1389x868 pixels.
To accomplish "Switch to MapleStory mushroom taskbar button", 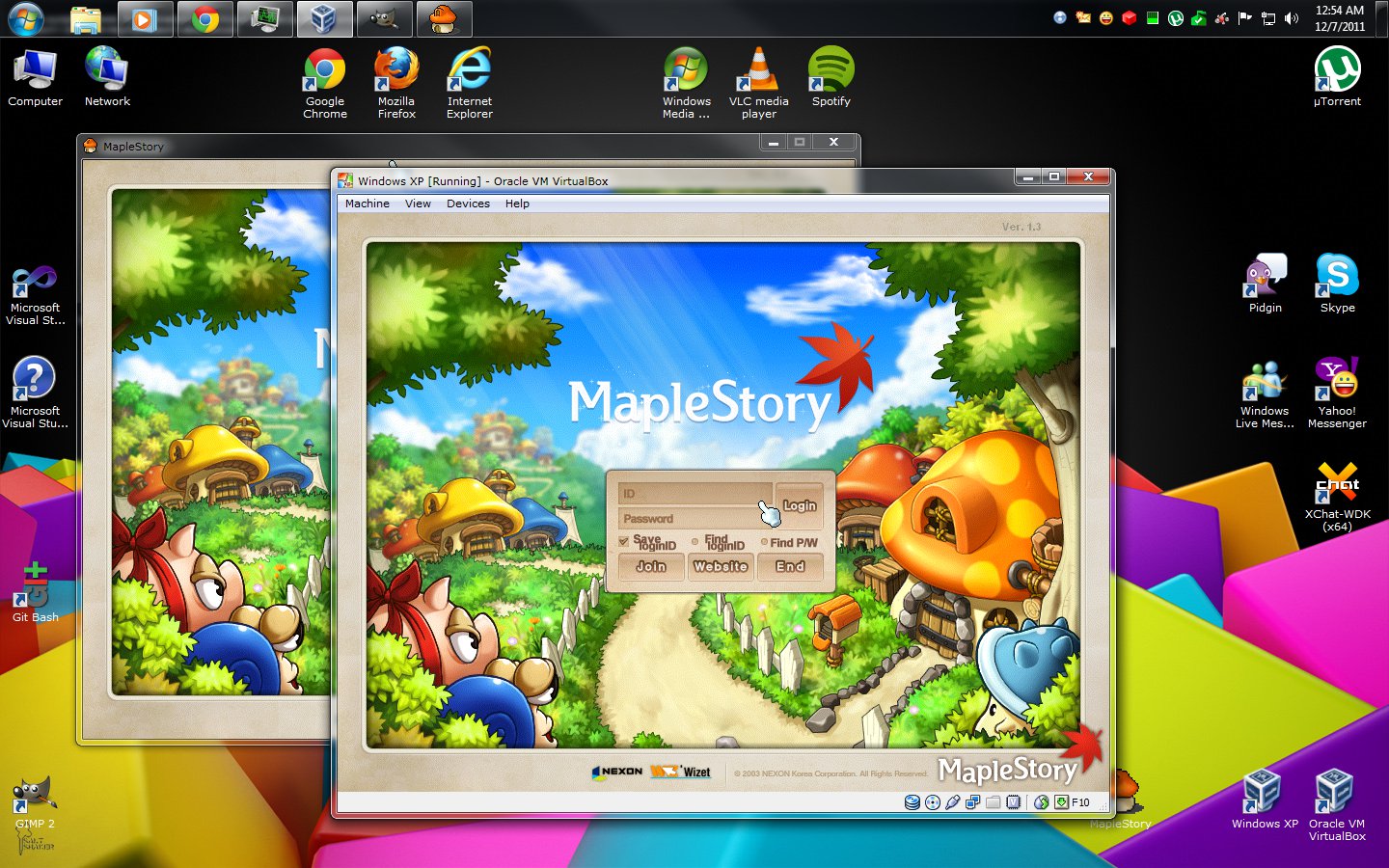I will (444, 19).
